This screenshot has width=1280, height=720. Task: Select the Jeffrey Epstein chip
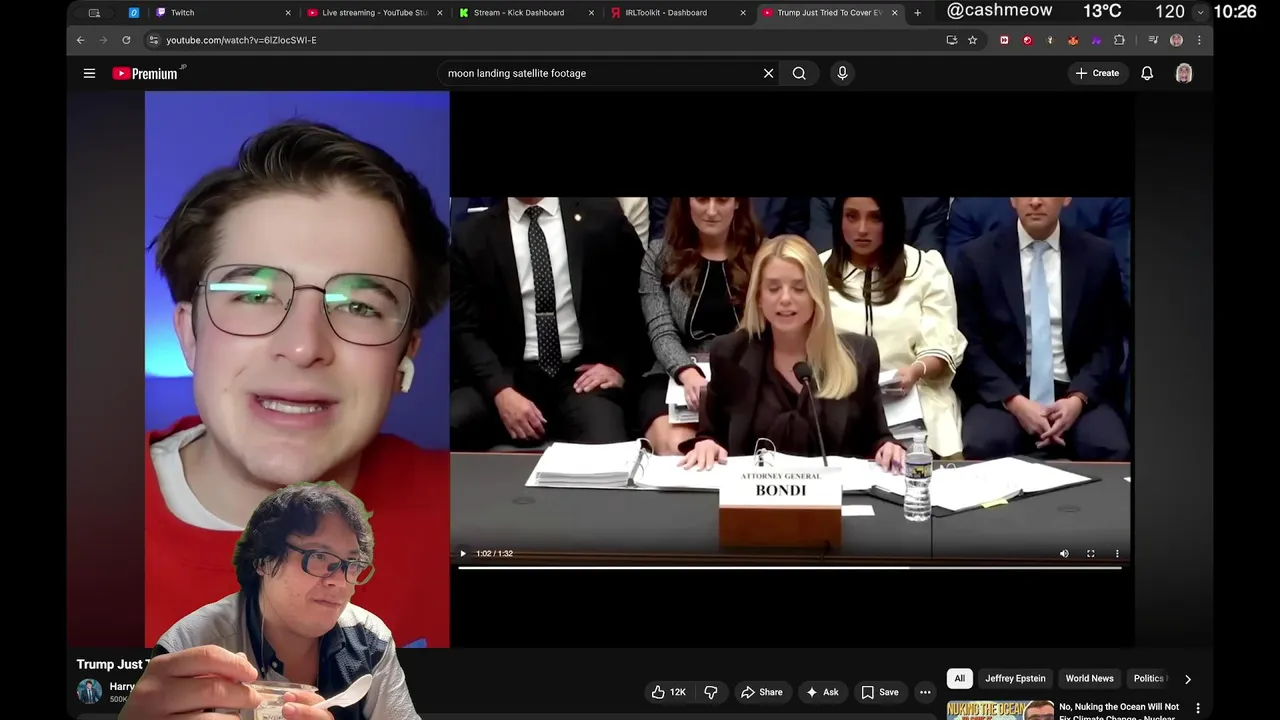click(1015, 678)
